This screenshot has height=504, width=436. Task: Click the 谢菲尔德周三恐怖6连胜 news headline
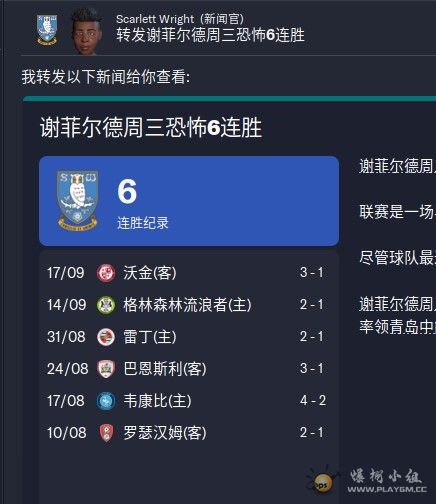click(151, 128)
